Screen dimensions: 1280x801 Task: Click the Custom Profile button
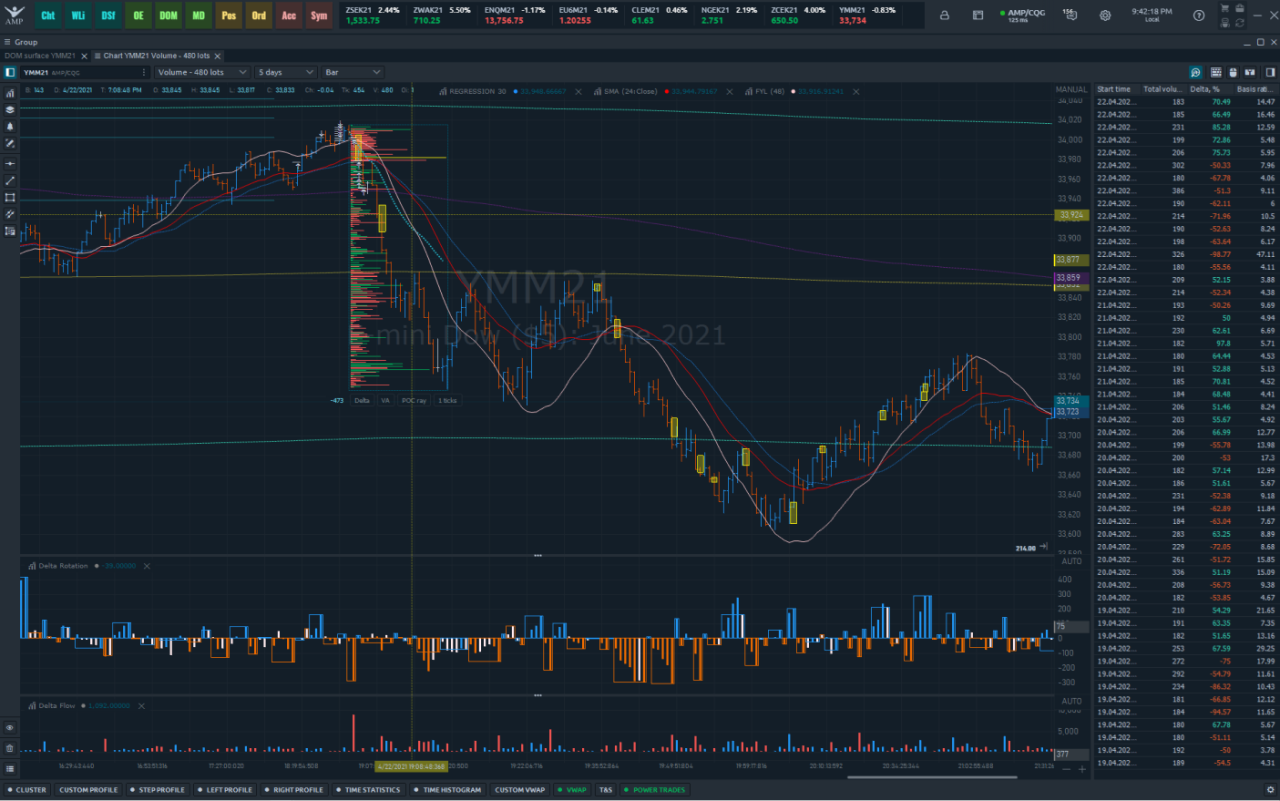88,790
